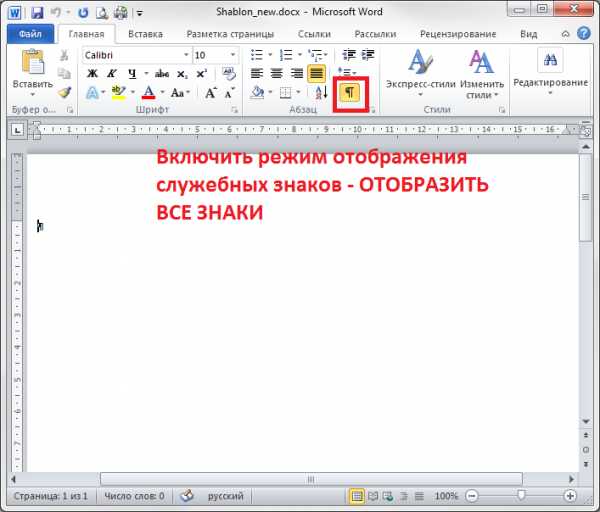Switch to the Ссылки tab

pos(314,34)
